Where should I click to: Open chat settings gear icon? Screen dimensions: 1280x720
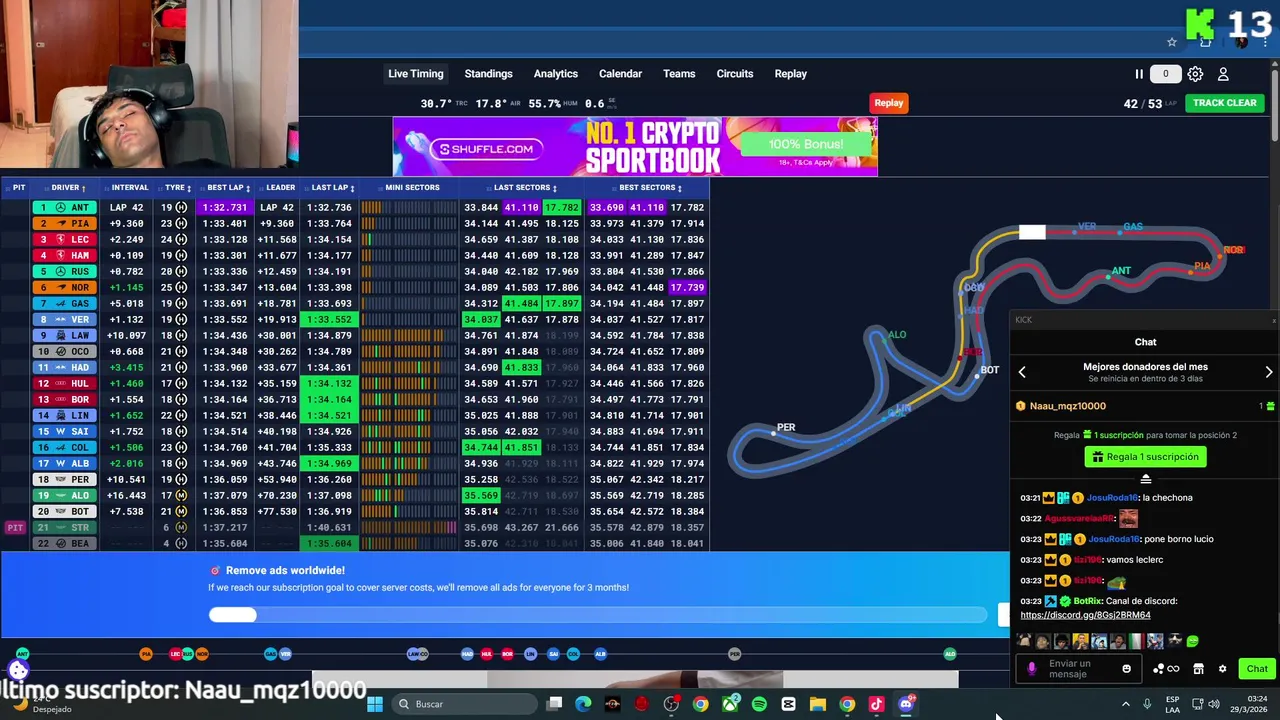point(1221,669)
